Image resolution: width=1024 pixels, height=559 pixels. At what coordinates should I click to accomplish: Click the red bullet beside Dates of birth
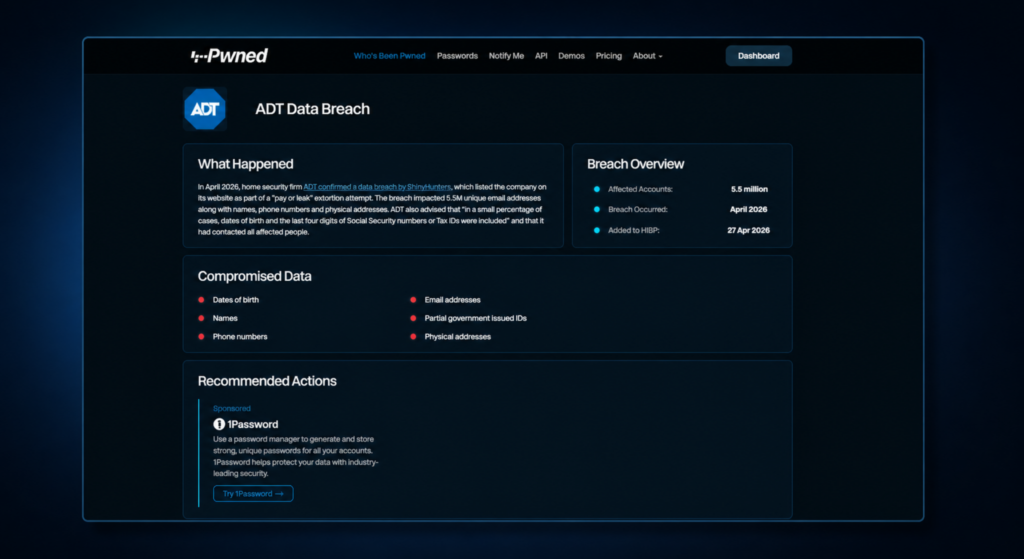[201, 300]
